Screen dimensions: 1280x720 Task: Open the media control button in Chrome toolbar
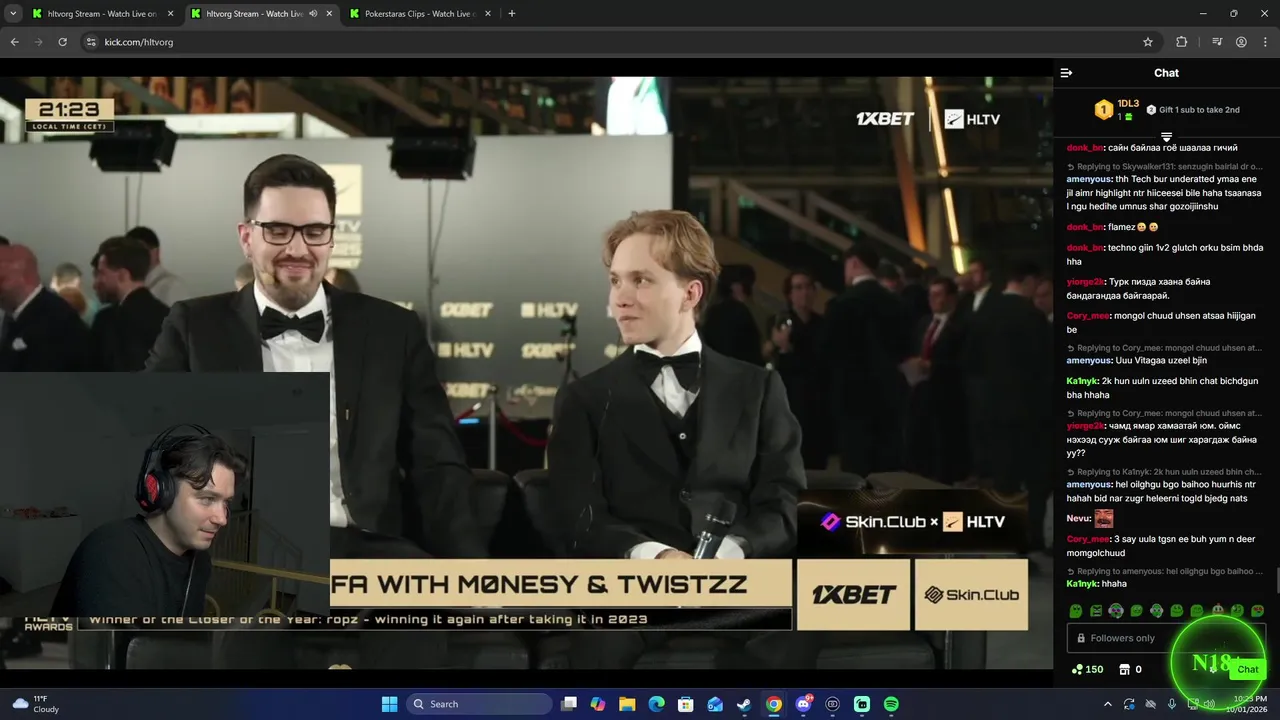coord(1217,42)
